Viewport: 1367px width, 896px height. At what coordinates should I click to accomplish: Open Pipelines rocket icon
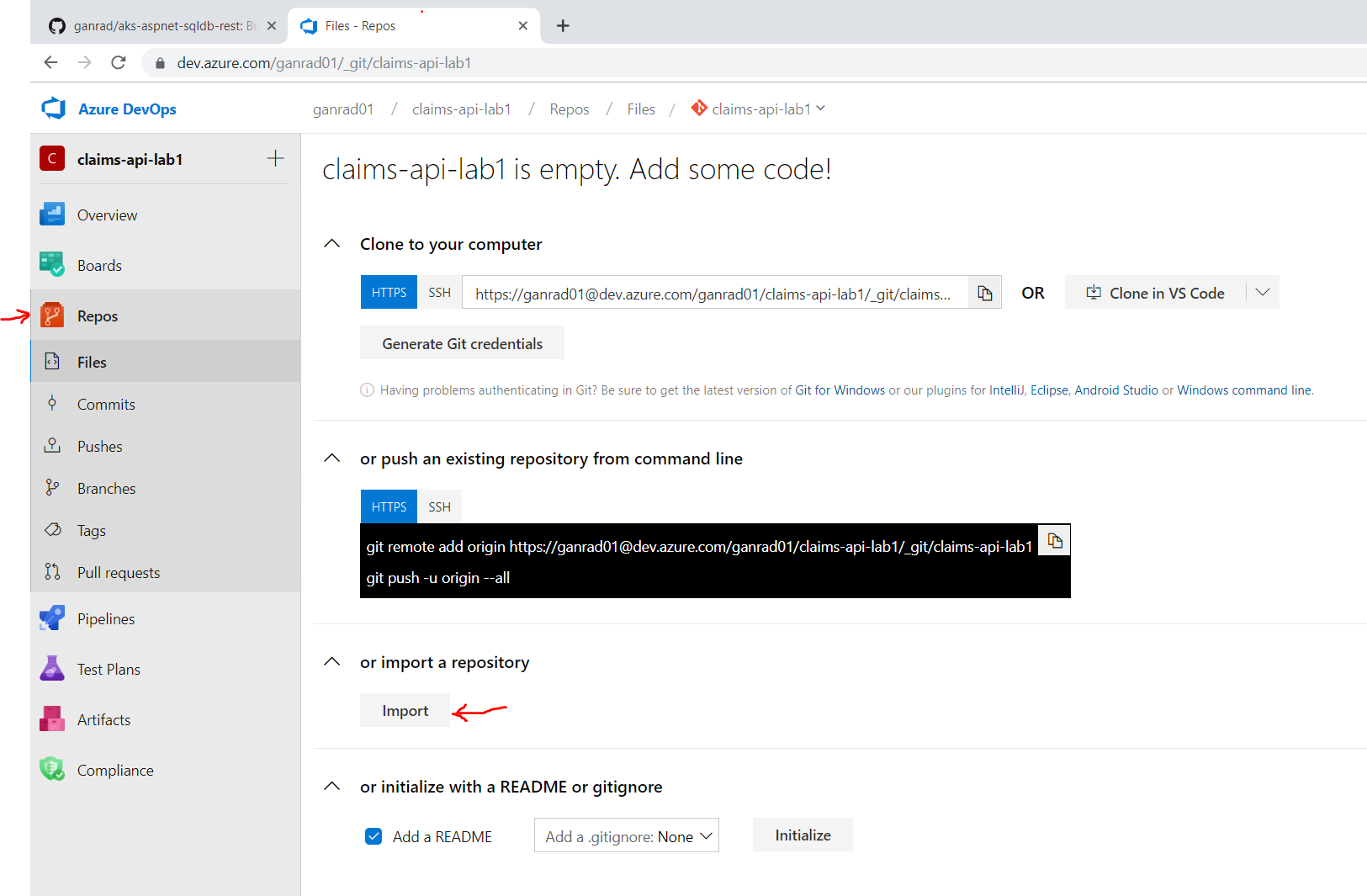tap(52, 618)
